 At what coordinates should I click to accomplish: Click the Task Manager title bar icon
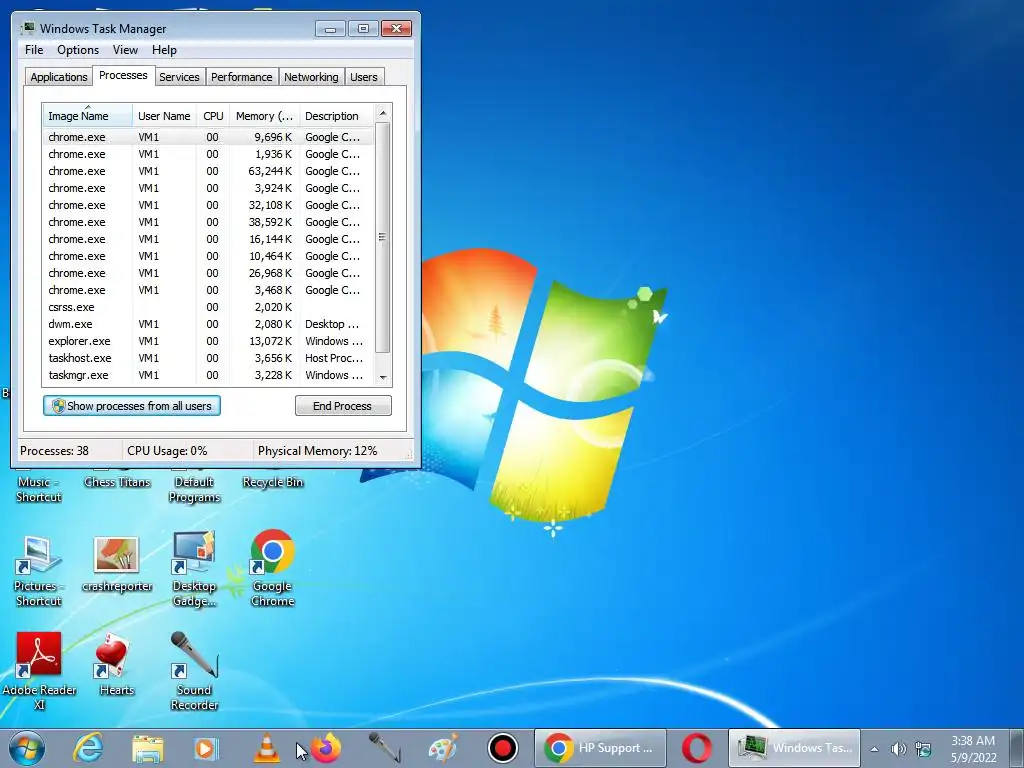pos(27,28)
